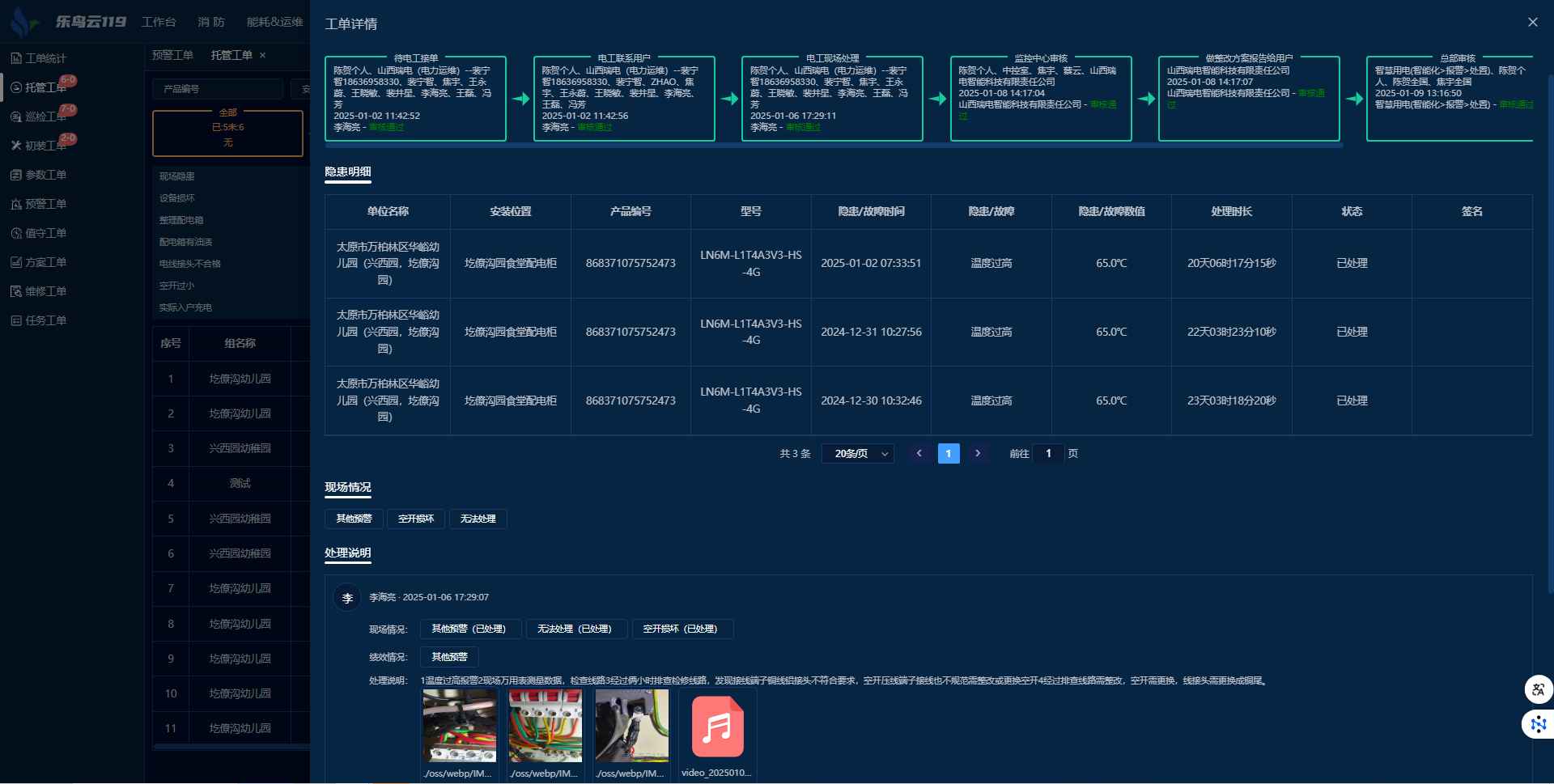Screen dimensions: 1554x784
Task: Click the 预警工单 alarm icon in sidebar
Action: click(16, 204)
